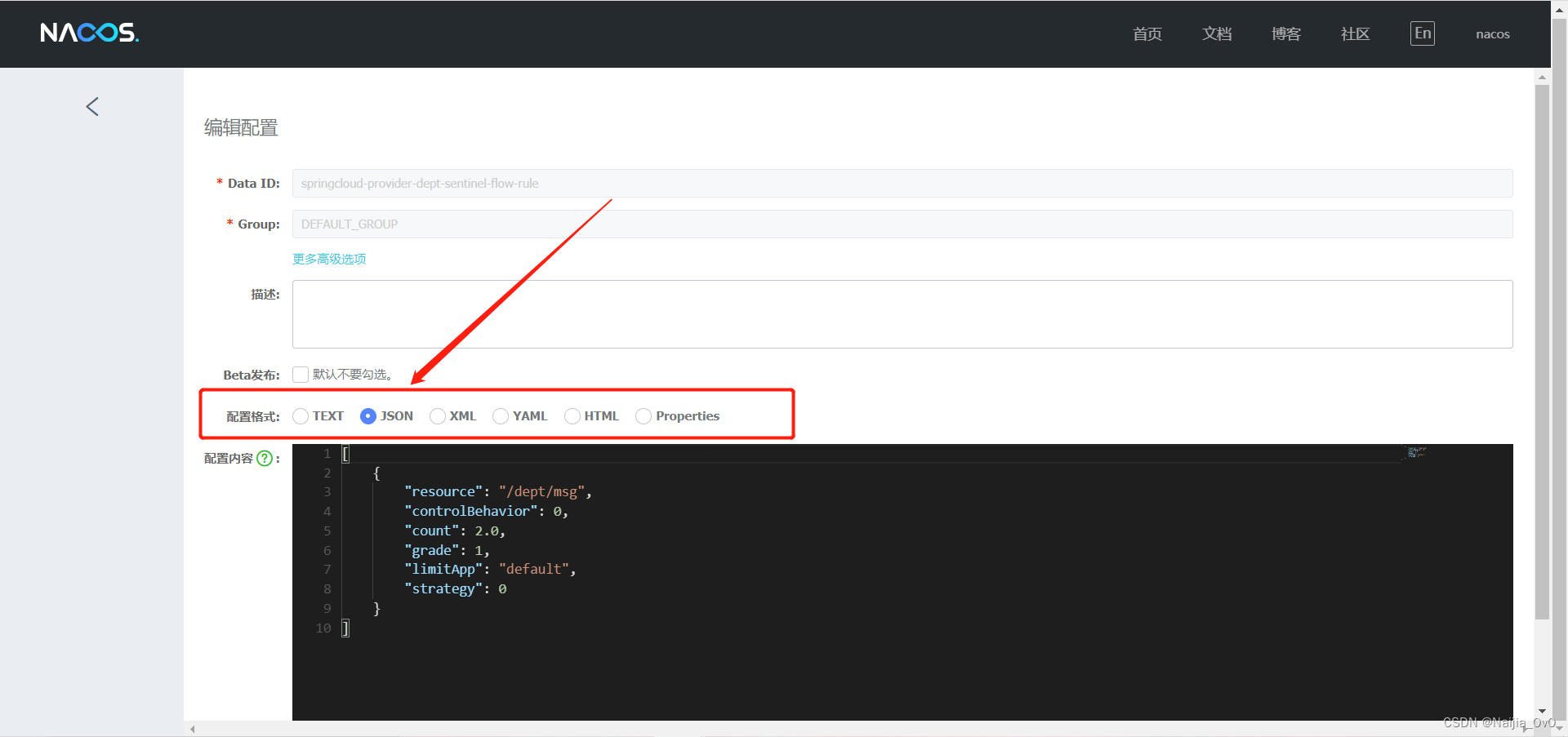The width and height of the screenshot is (1568, 737).
Task: Click the vertical page scrollbar
Action: tap(1542, 351)
